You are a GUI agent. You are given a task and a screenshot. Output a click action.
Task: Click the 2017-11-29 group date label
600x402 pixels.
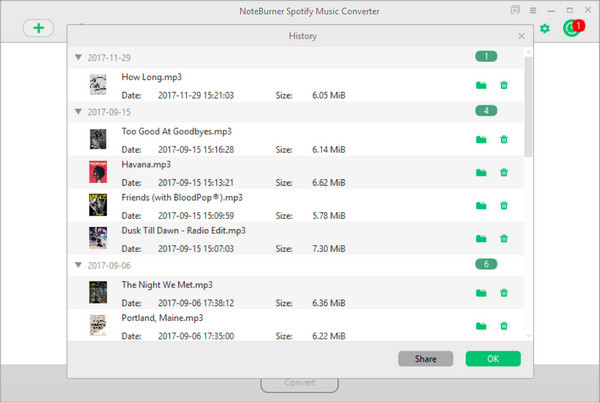(x=109, y=58)
